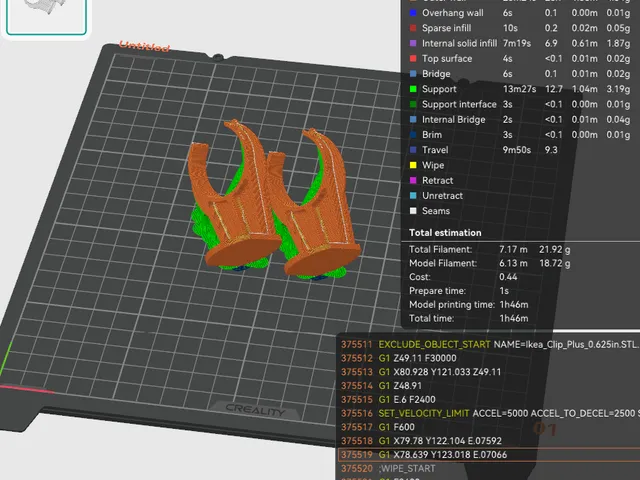Screen dimensions: 640x480
Task: Select G-code line 375517 G1 F600
Action: coord(489,427)
